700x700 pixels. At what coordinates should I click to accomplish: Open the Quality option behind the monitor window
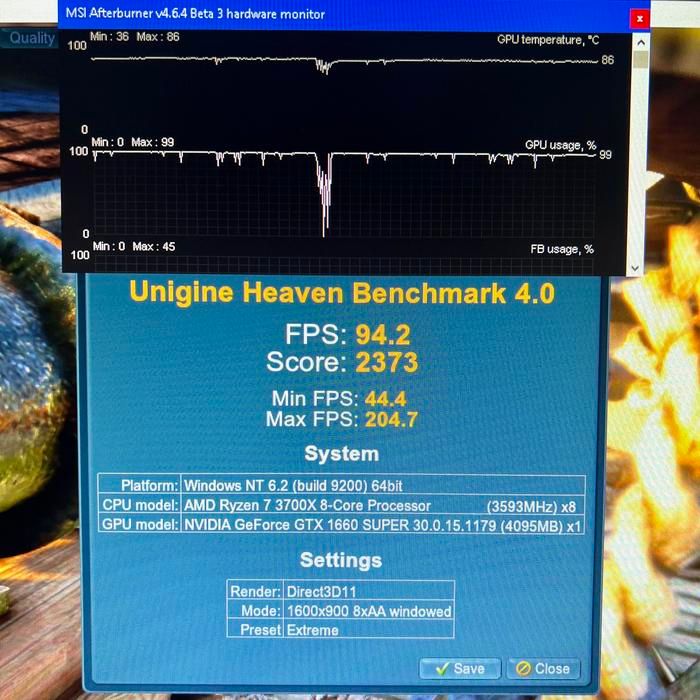click(x=32, y=38)
